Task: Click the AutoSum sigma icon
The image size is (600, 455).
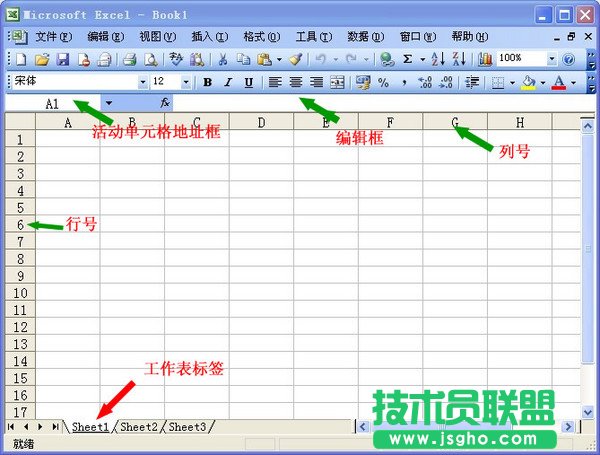Action: [x=408, y=60]
